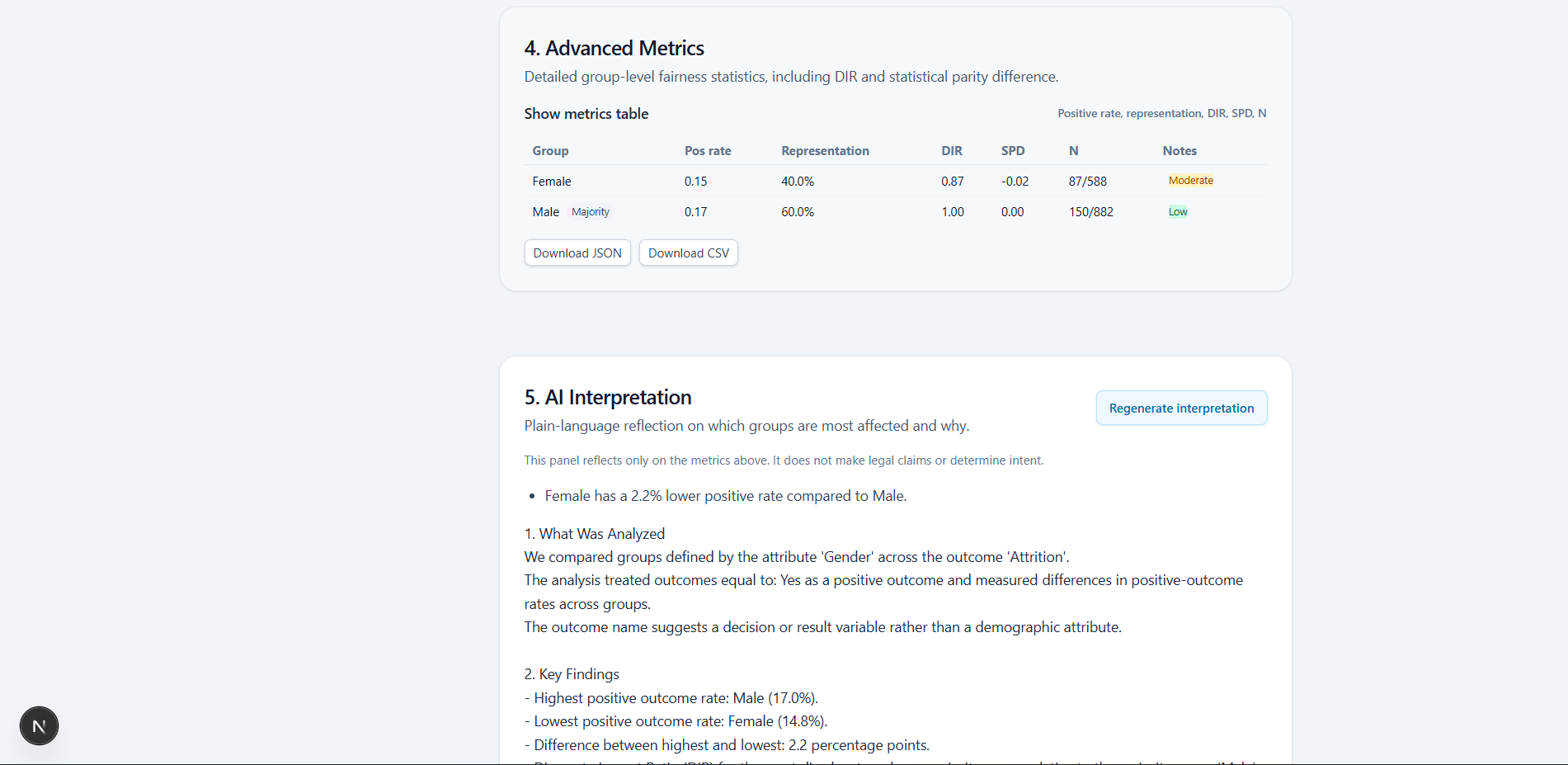1568x765 pixels.
Task: Click the 87/588 count in Female row
Action: click(1087, 182)
